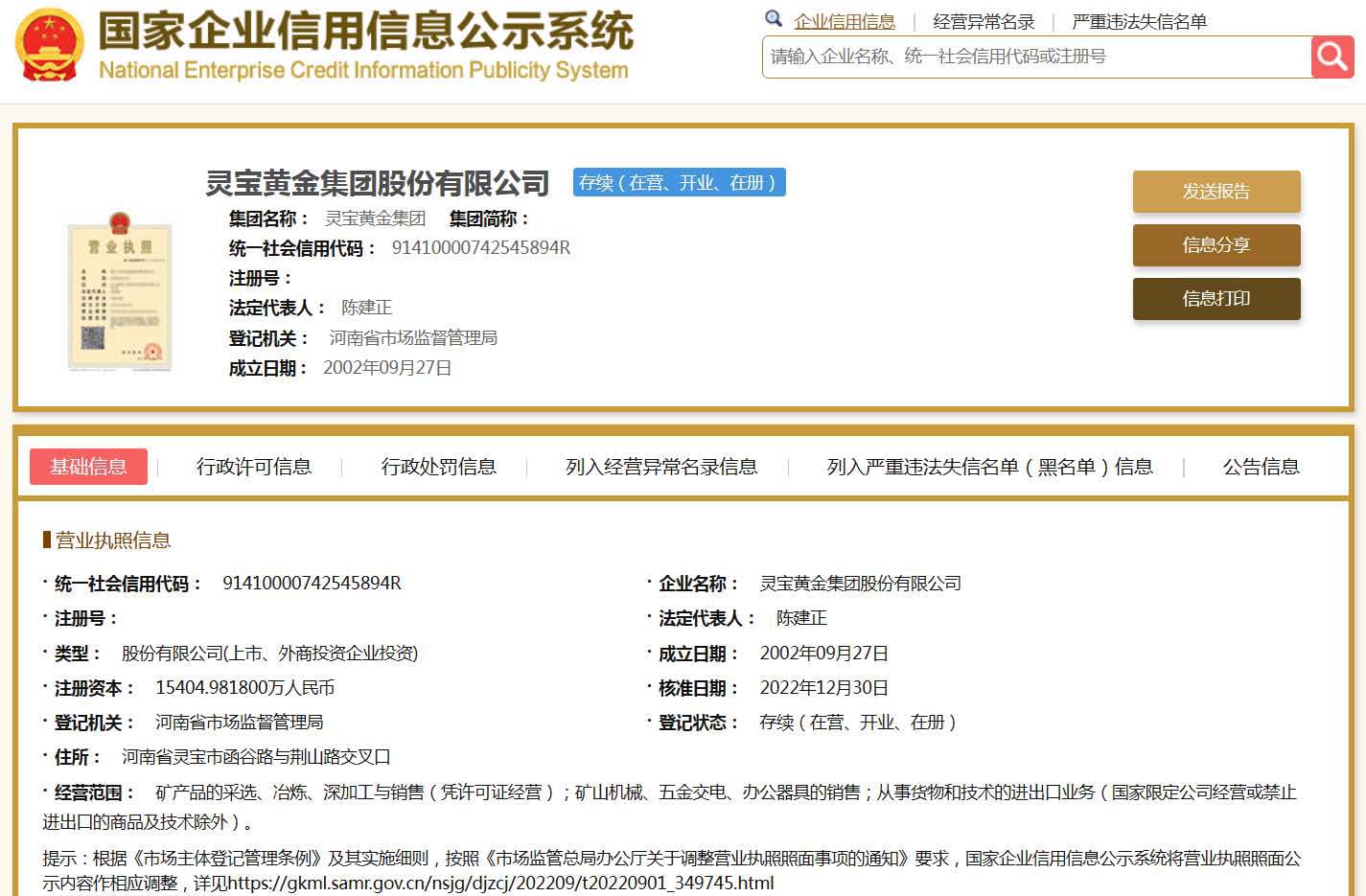
Task: Select the 企业信用信息 search category
Action: [x=844, y=21]
